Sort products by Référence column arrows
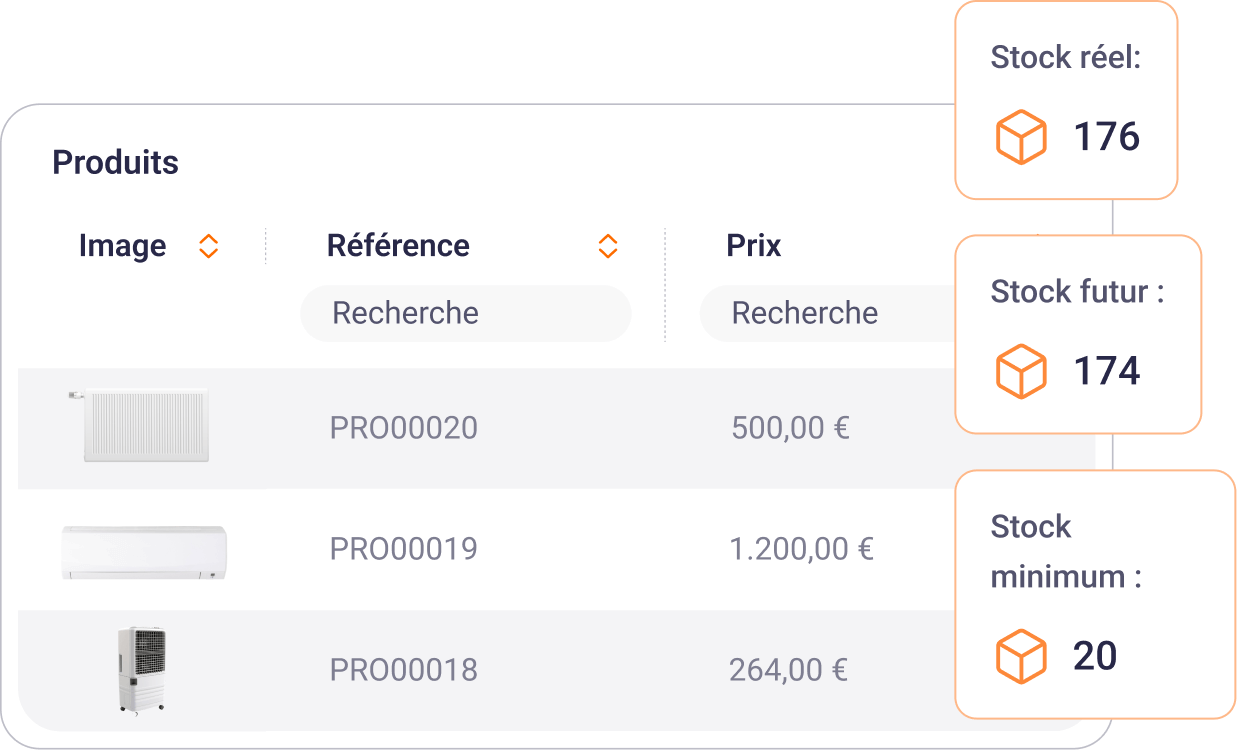 (607, 246)
